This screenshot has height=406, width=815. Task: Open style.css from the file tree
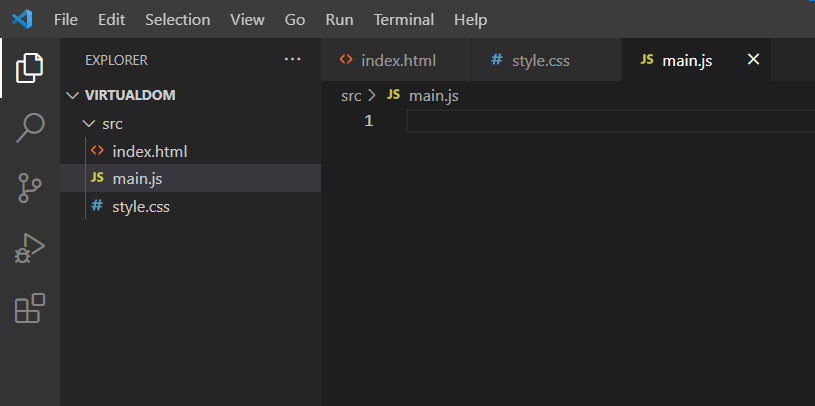(190, 206)
